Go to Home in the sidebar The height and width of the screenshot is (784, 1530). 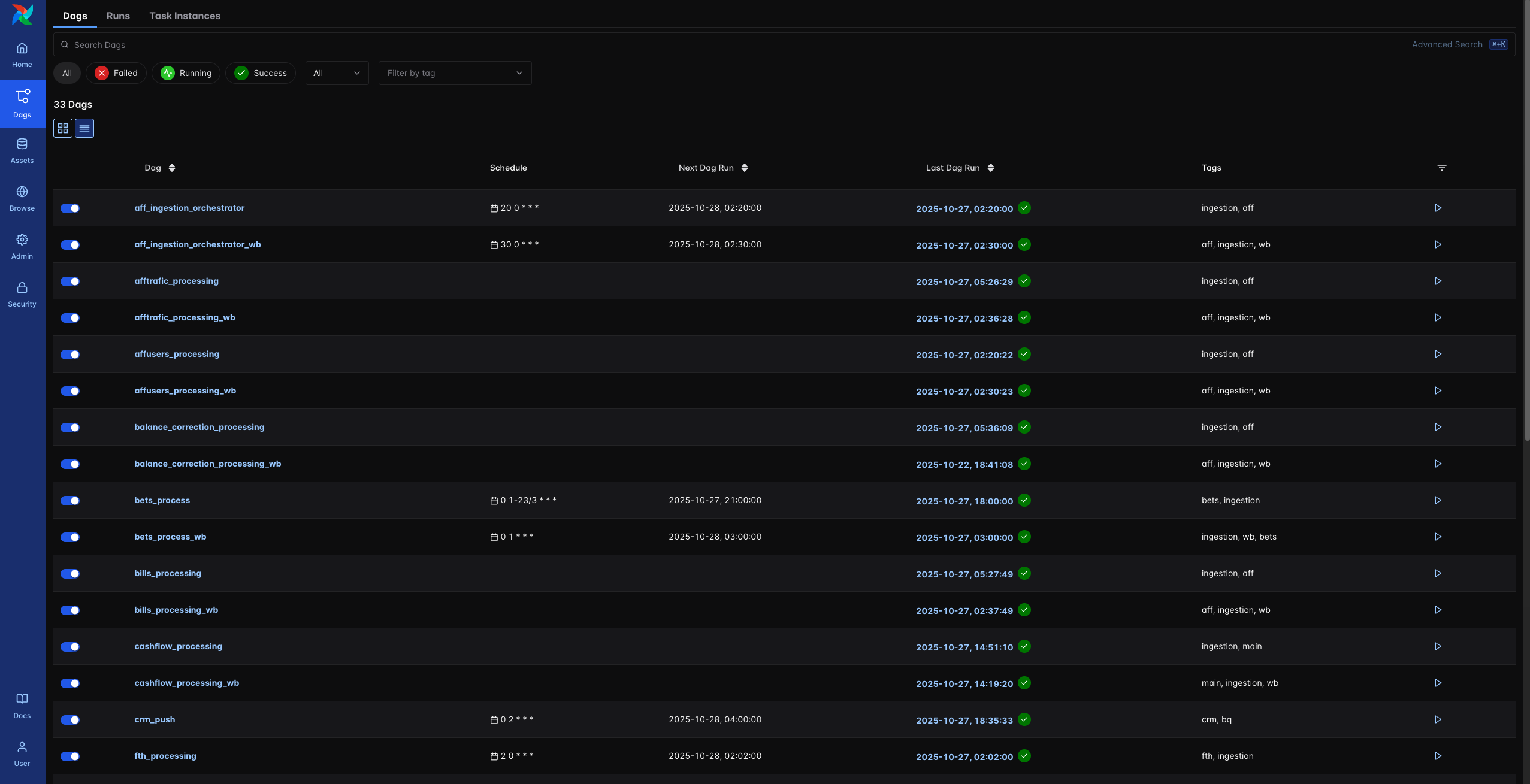tap(22, 55)
